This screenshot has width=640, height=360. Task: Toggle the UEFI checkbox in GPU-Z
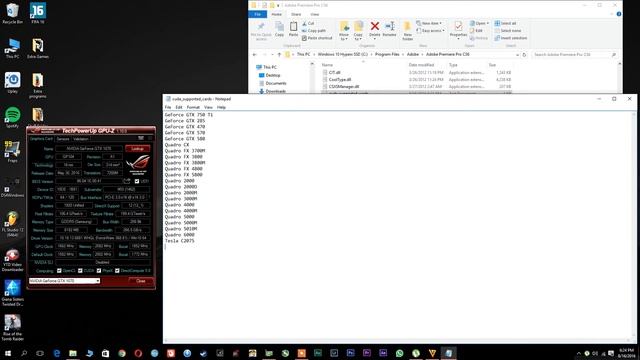point(137,181)
